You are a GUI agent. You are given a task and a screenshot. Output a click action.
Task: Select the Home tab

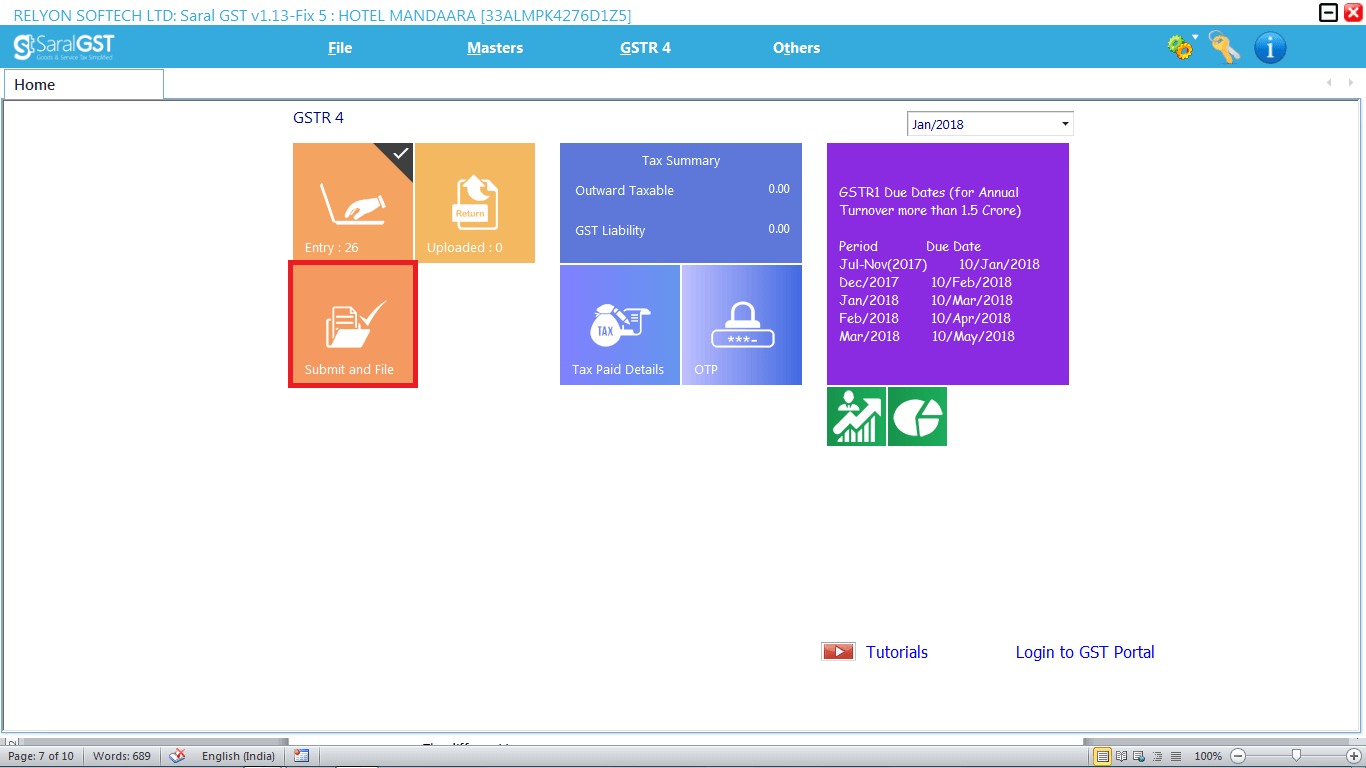pyautogui.click(x=84, y=85)
